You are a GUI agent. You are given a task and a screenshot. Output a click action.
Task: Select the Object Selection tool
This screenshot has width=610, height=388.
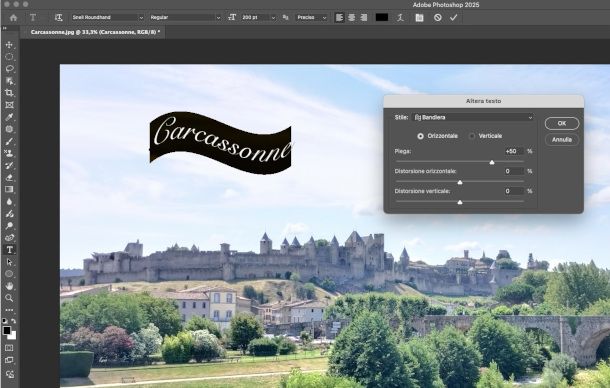point(9,81)
